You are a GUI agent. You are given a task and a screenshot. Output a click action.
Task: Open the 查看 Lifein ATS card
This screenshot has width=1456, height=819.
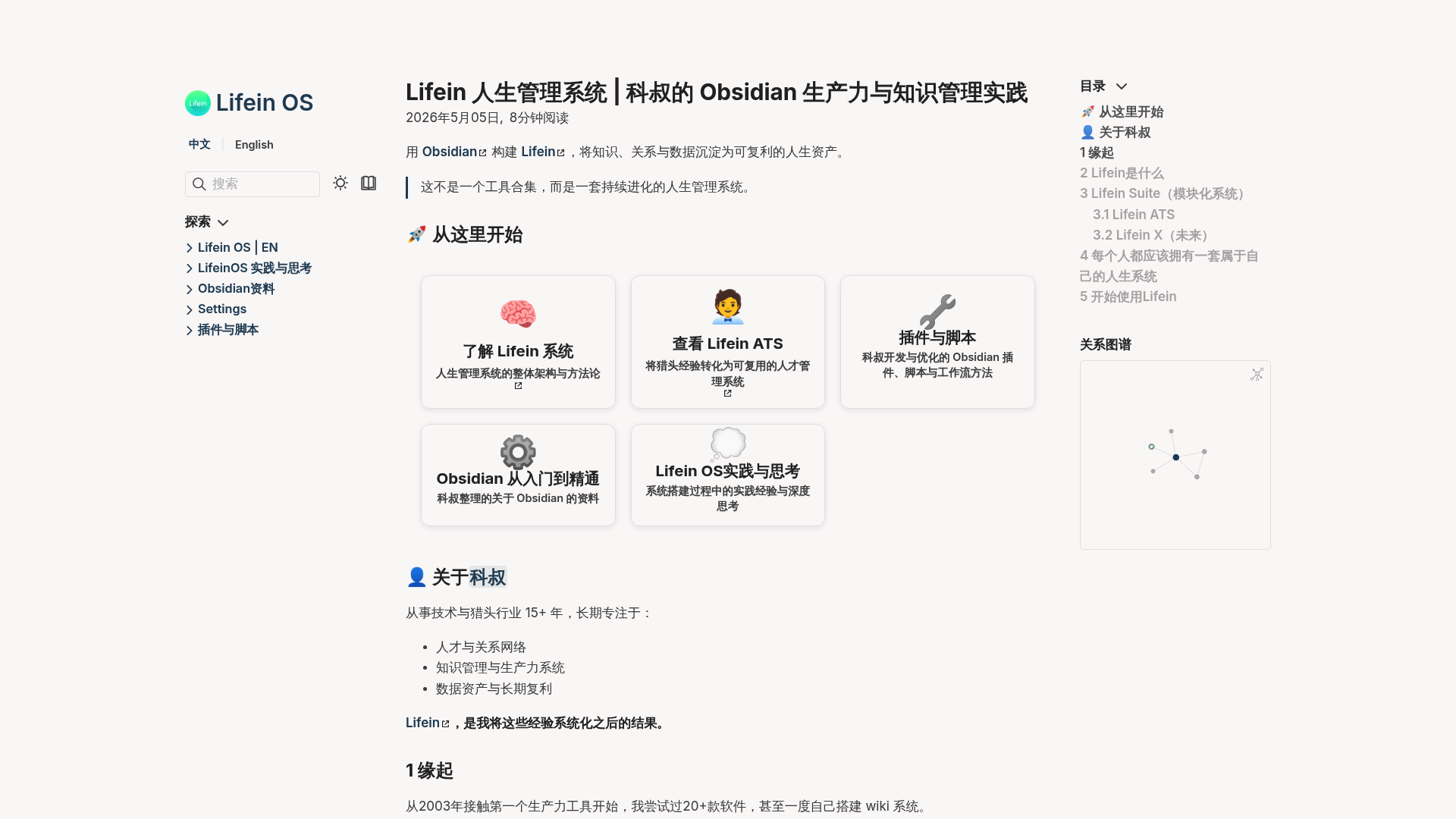[x=728, y=342]
